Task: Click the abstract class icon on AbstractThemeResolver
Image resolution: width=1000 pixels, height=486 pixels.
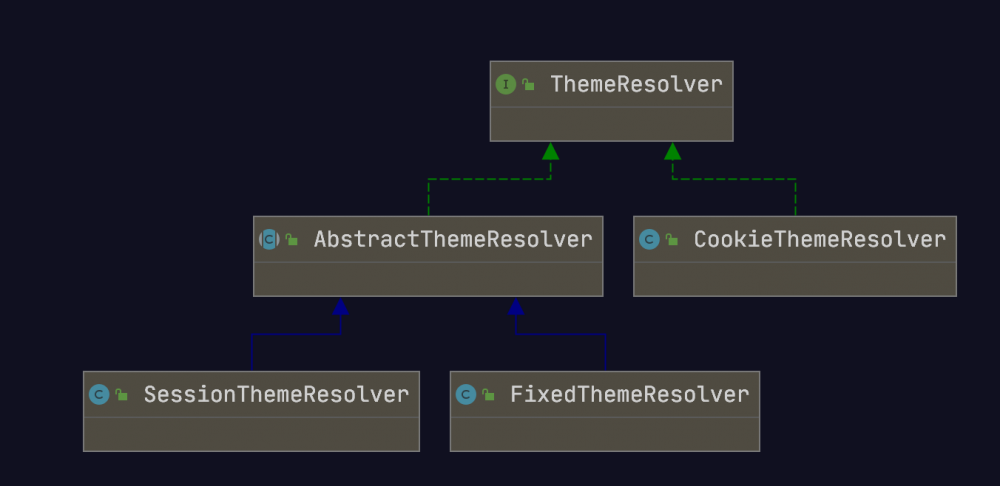Action: click(268, 240)
